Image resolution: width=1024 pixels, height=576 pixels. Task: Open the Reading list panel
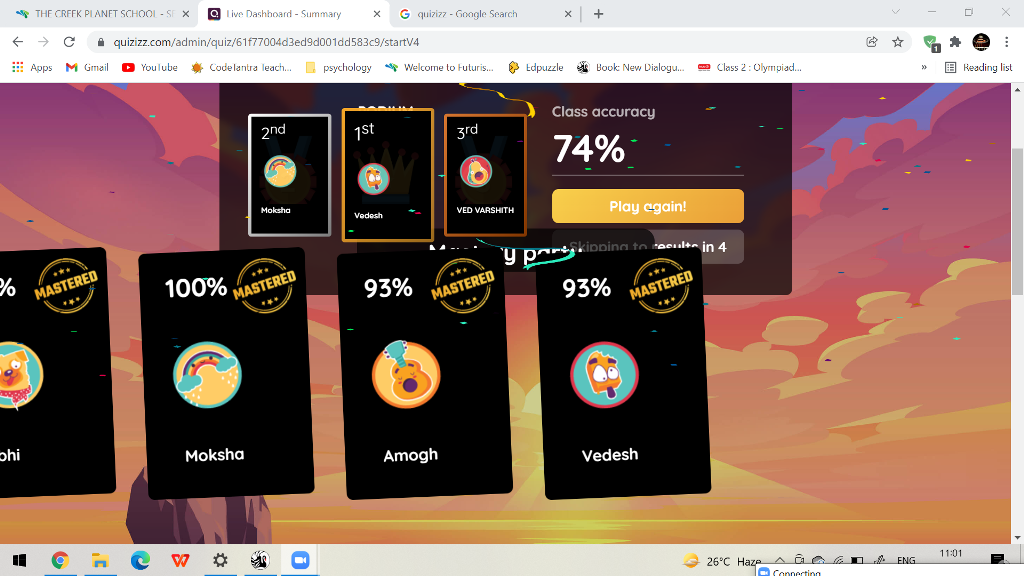pyautogui.click(x=978, y=67)
